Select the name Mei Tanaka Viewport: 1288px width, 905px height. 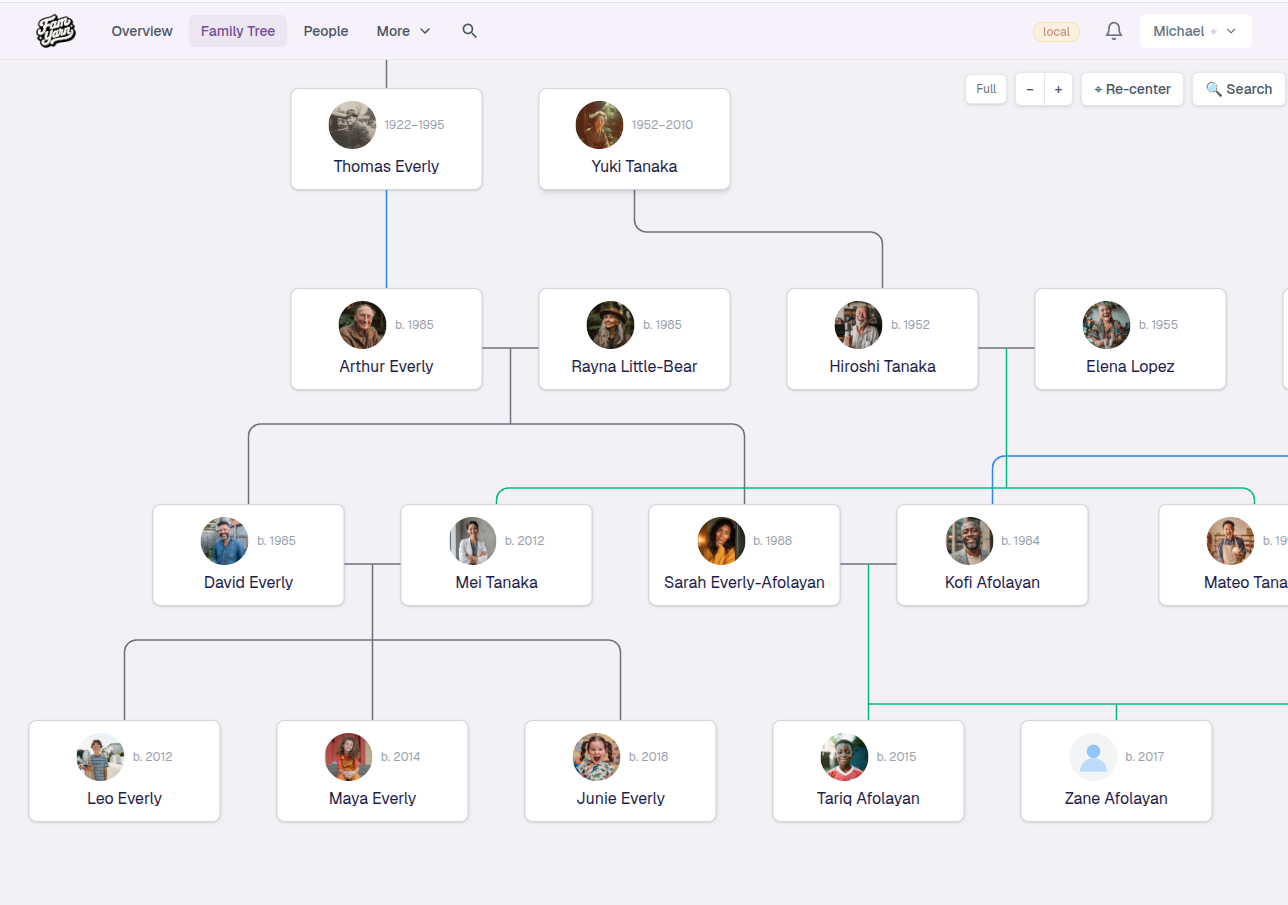coord(496,582)
